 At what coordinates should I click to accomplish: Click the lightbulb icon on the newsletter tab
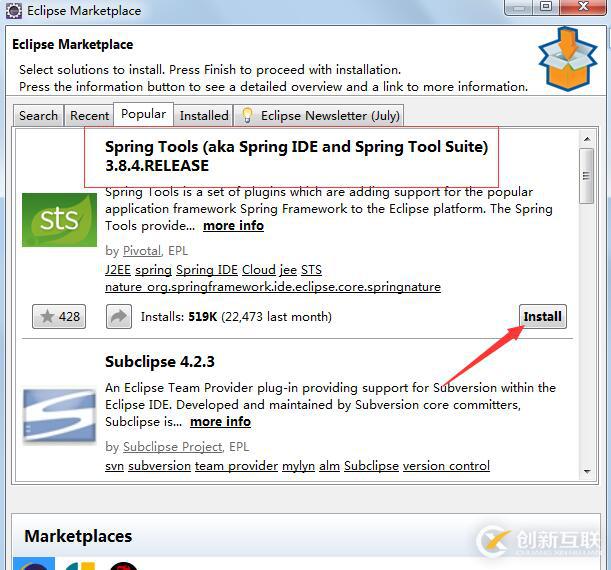[247, 116]
